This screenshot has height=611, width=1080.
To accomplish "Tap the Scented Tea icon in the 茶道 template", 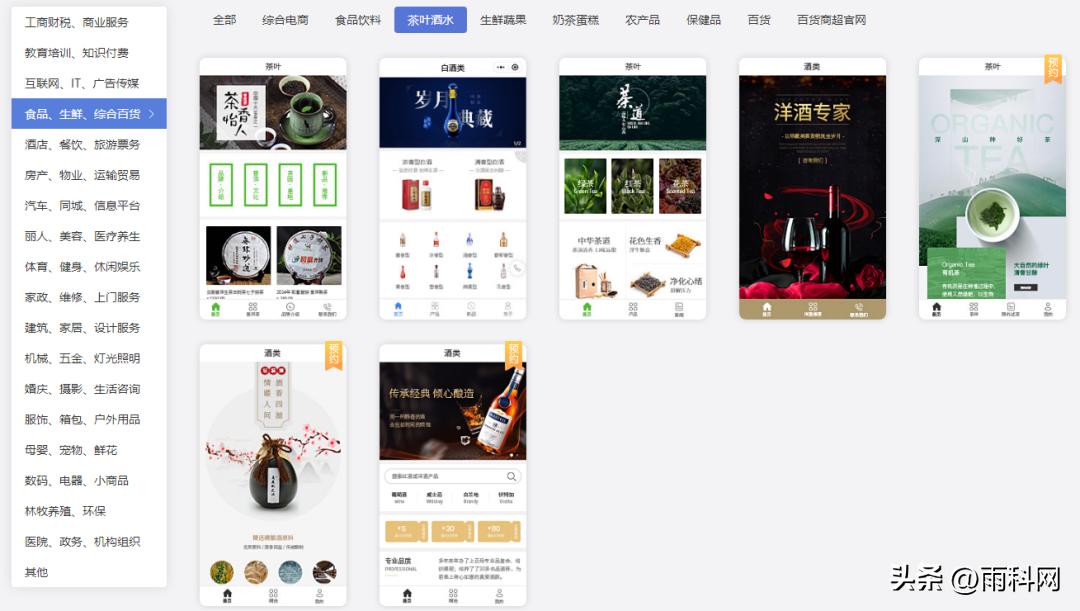I will point(680,187).
